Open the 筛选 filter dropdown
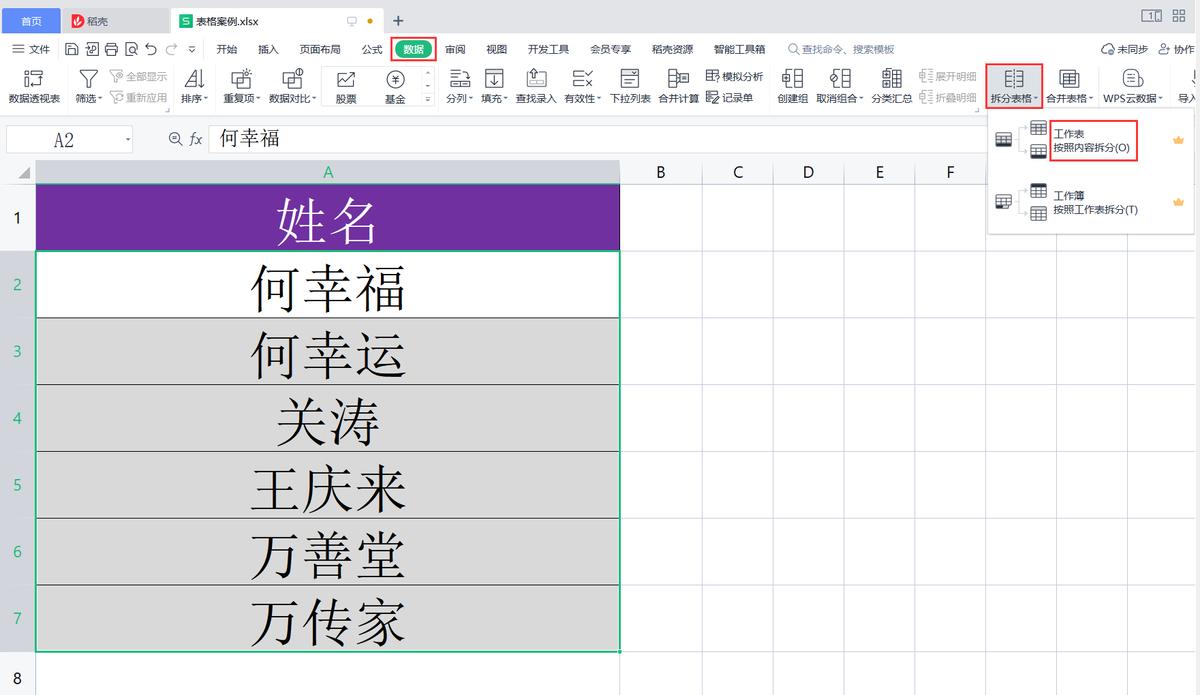Viewport: 1200px width, 695px height. click(88, 86)
